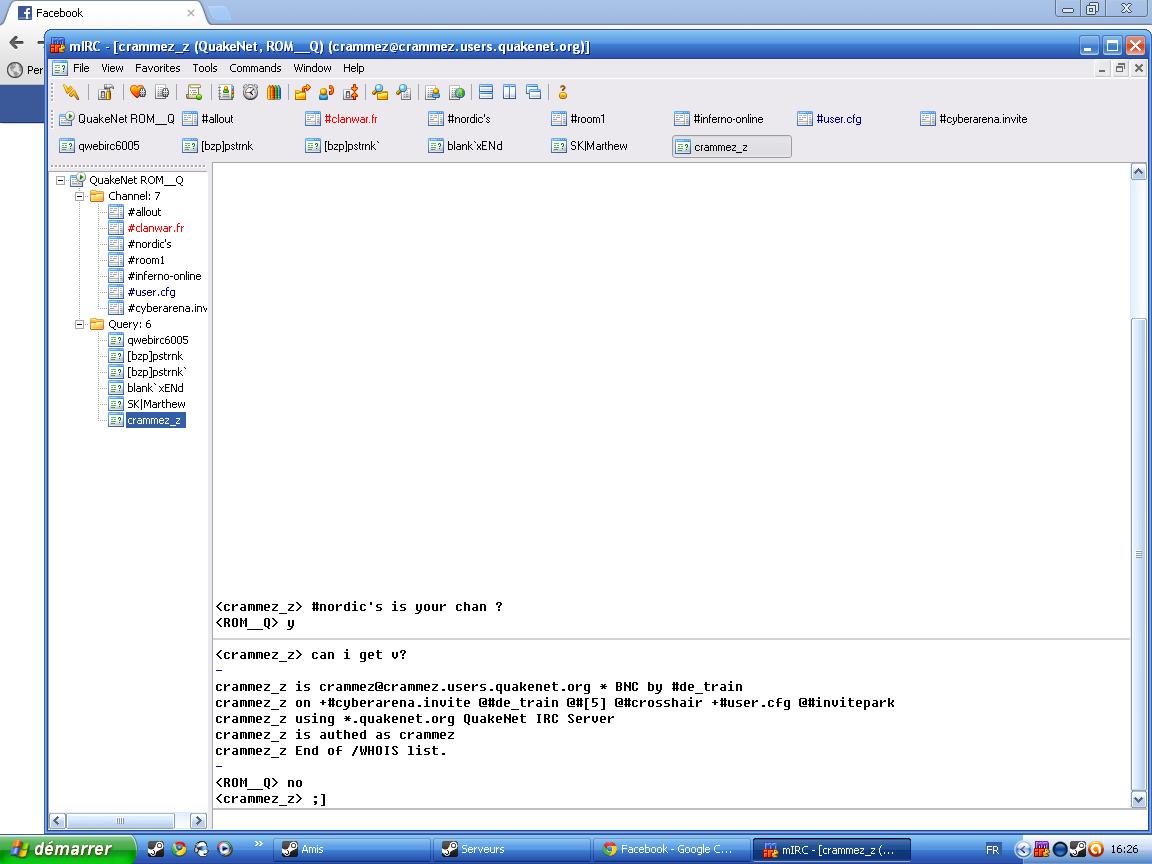This screenshot has height=864, width=1152.
Task: Click the Send File folder-arrow icon
Action: coord(302,92)
